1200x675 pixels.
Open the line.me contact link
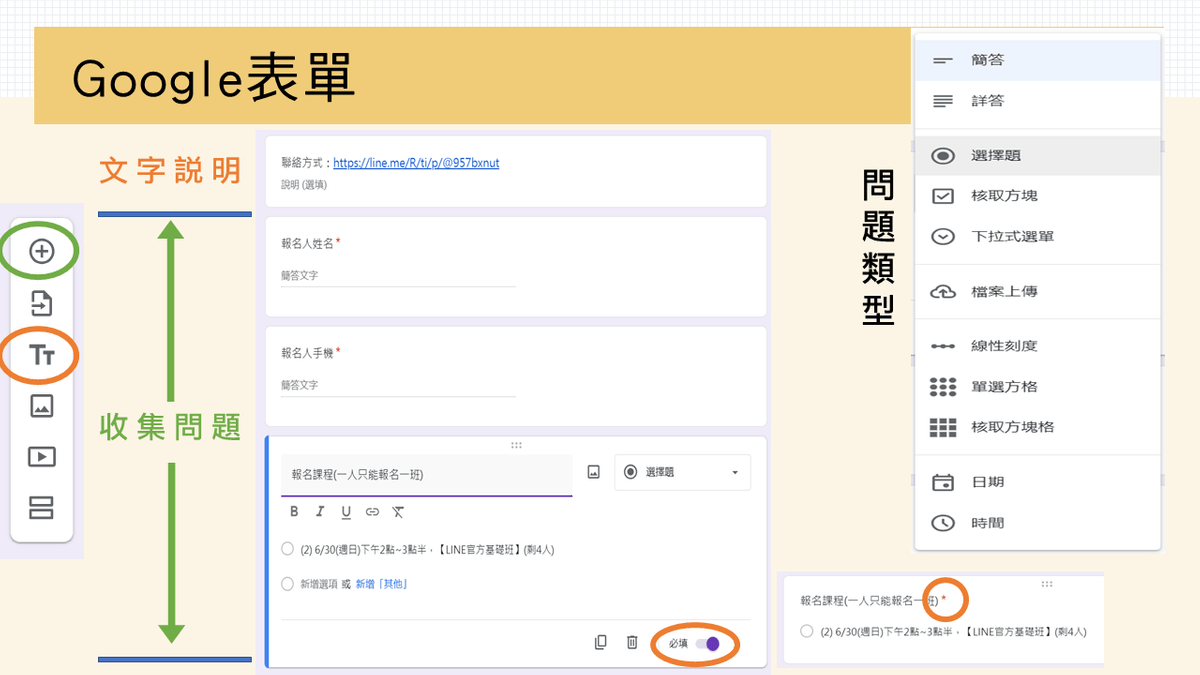(x=416, y=163)
